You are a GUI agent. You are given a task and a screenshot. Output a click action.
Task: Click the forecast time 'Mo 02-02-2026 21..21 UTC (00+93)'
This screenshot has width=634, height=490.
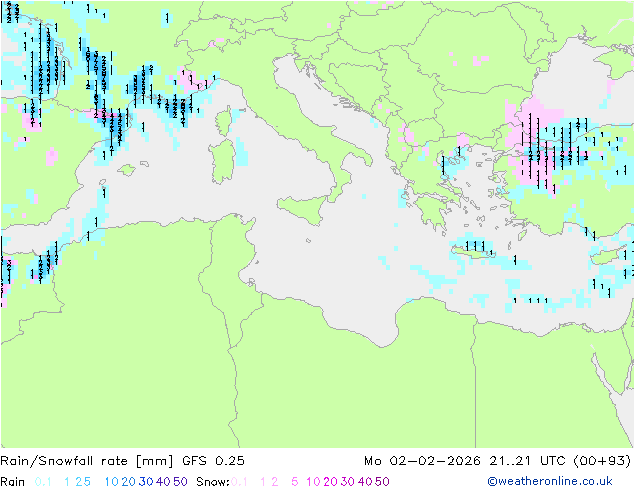pos(497,461)
